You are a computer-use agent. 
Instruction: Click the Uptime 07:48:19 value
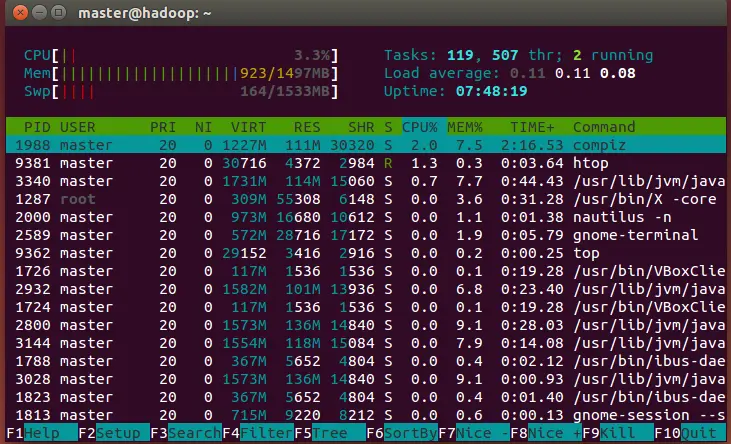pos(491,91)
